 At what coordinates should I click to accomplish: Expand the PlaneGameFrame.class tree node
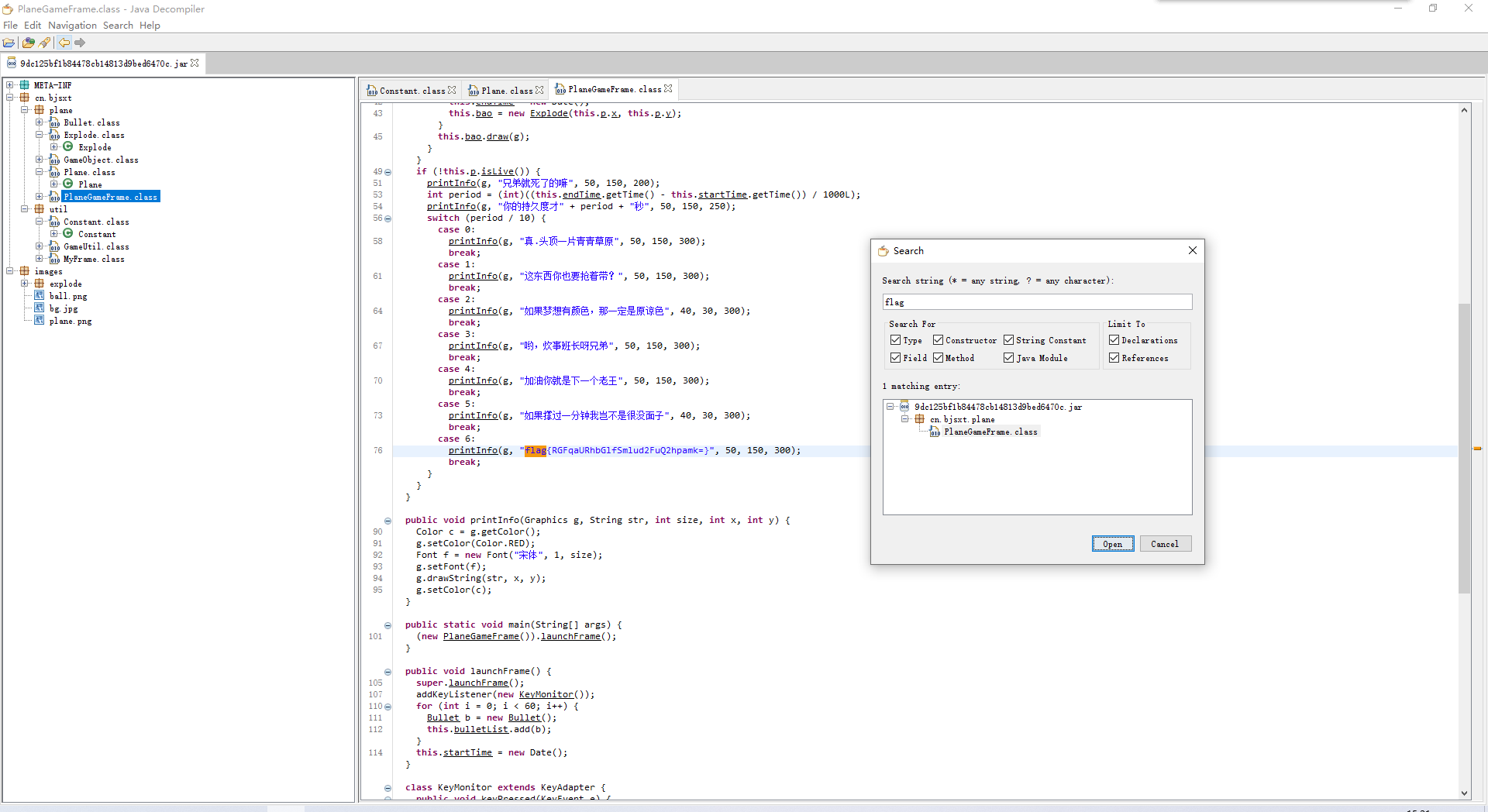point(40,197)
